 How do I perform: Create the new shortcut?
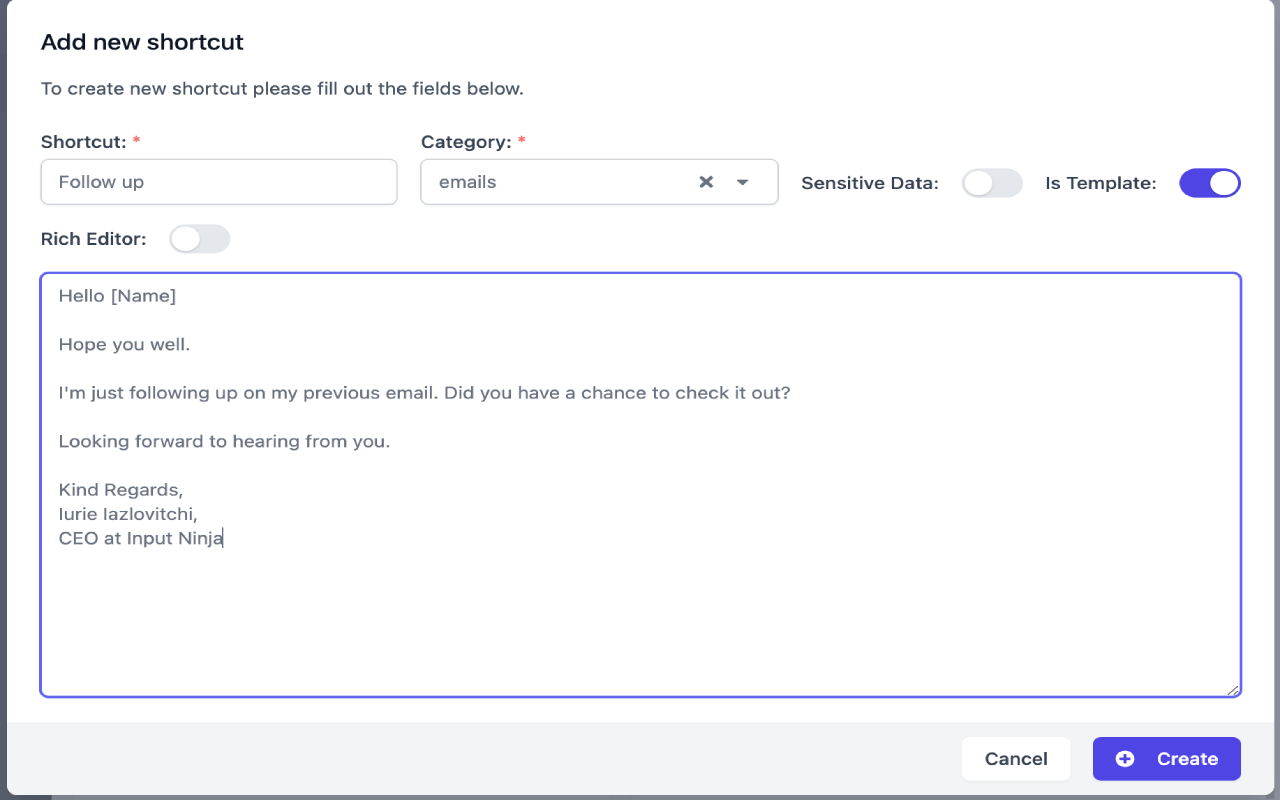1167,759
